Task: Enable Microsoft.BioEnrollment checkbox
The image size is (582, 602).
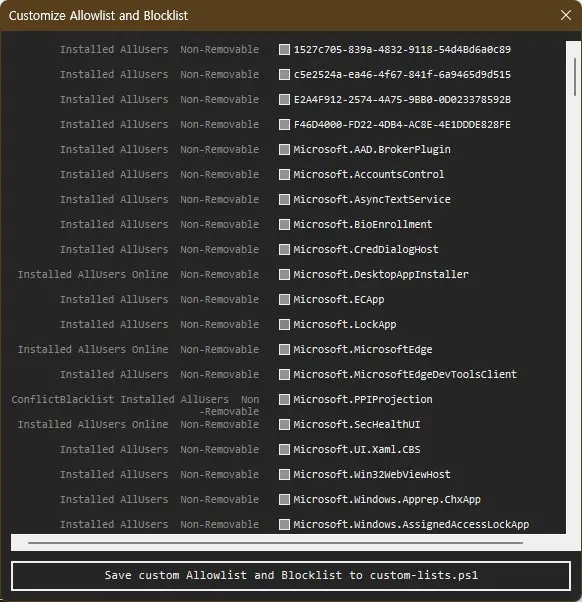Action: coord(284,224)
